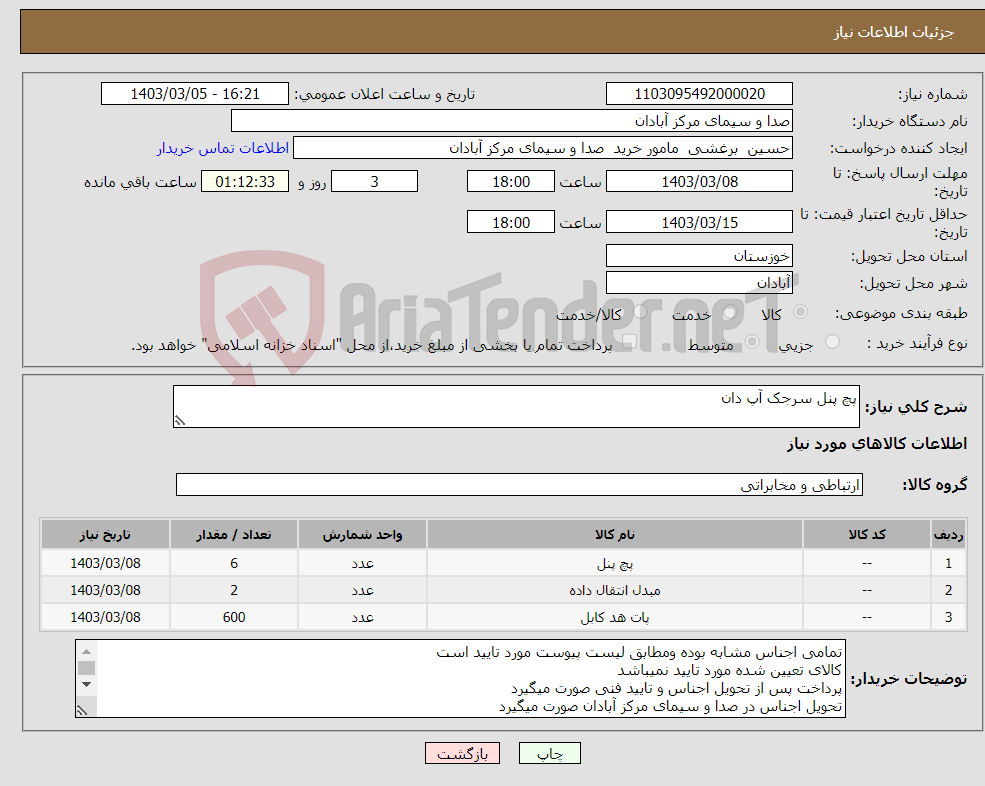Click the نام کالا column header
985x786 pixels.
tap(615, 535)
